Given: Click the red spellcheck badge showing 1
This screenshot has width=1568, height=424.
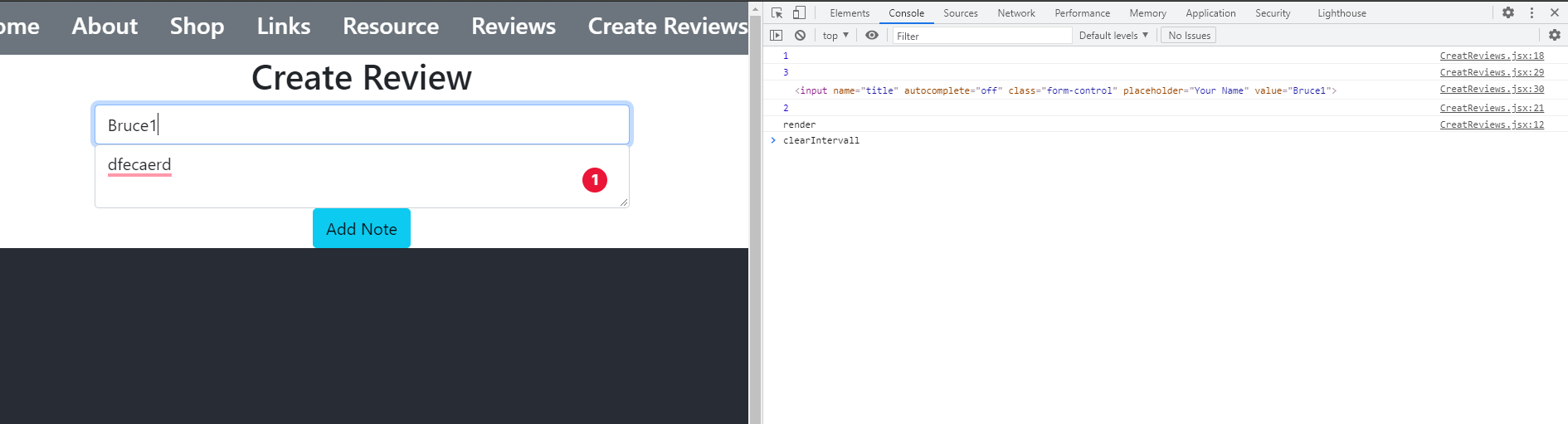Looking at the screenshot, I should click(595, 180).
